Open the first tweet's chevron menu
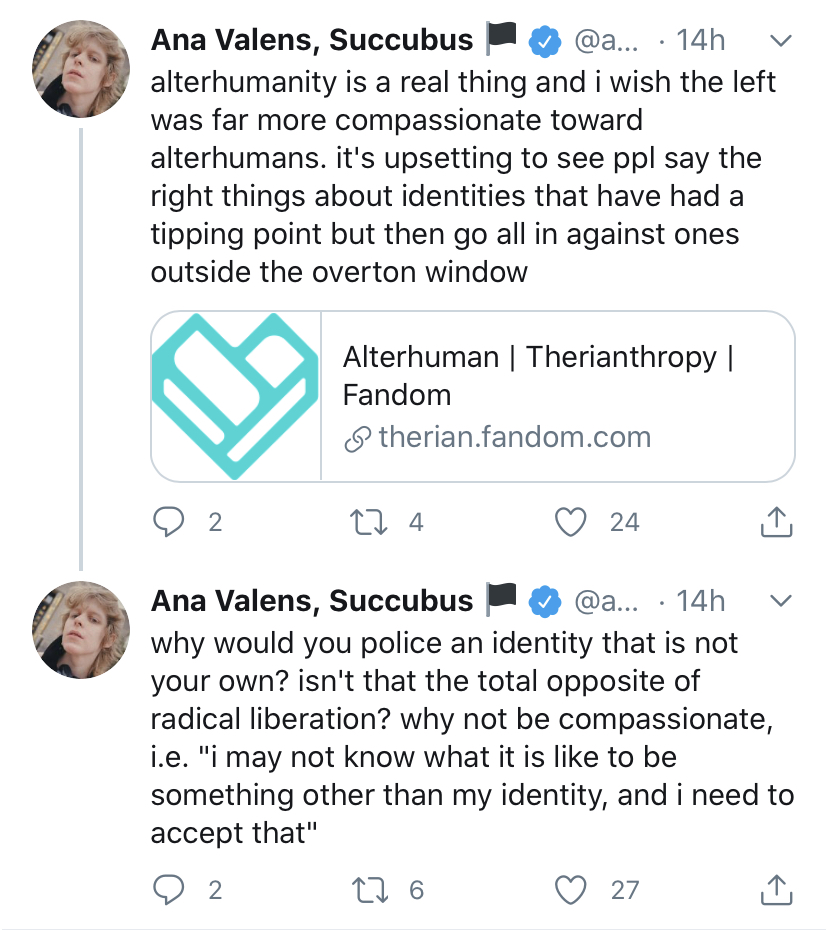 (780, 41)
